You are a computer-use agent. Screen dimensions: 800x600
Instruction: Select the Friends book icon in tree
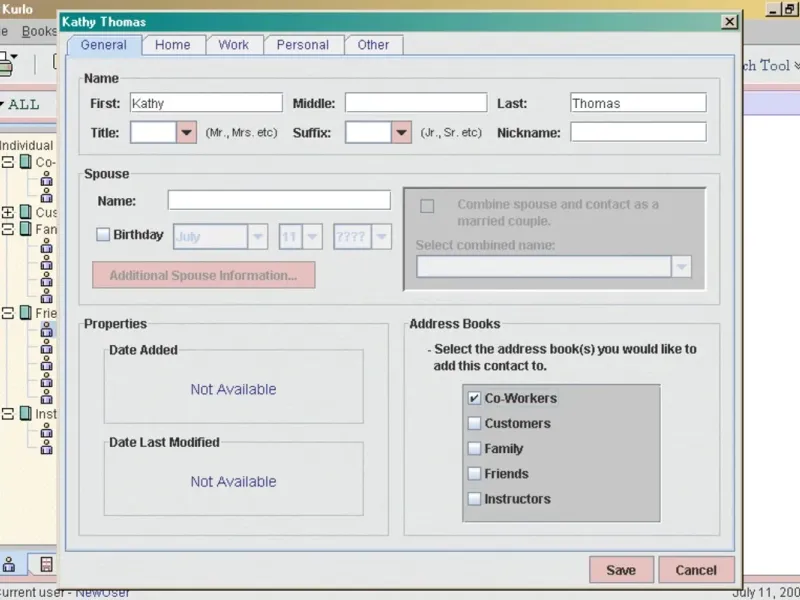[x=26, y=313]
